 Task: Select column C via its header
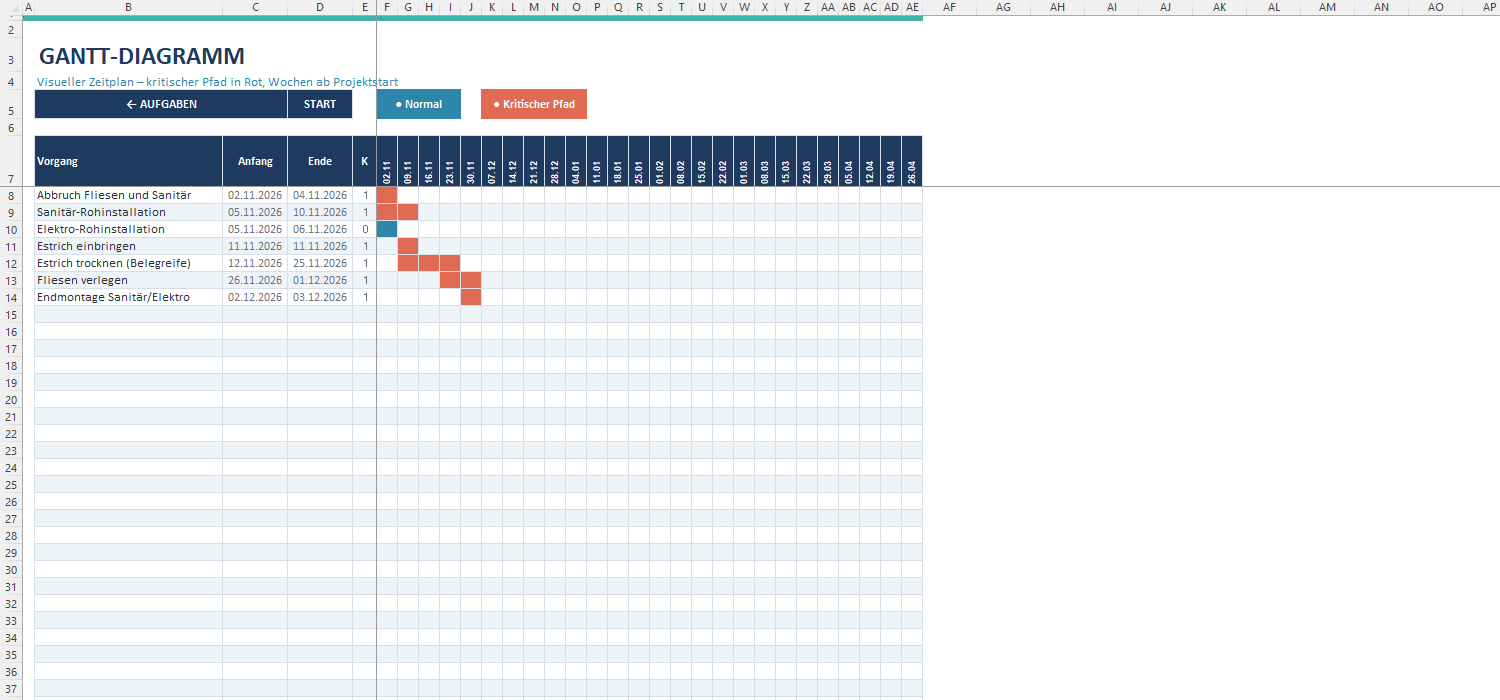255,7
